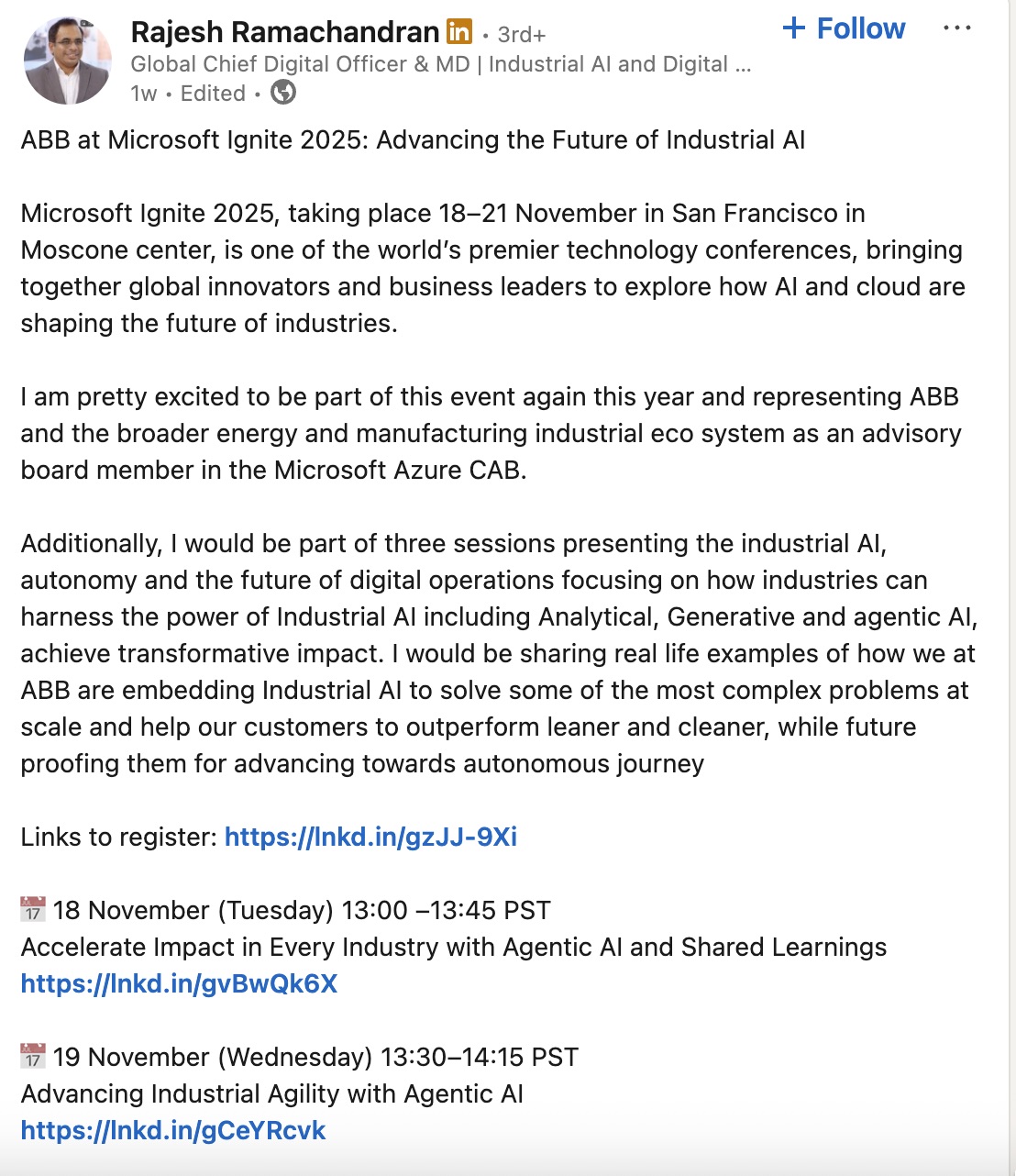Click the calendar icon beside 19 November

pyautogui.click(x=33, y=1057)
